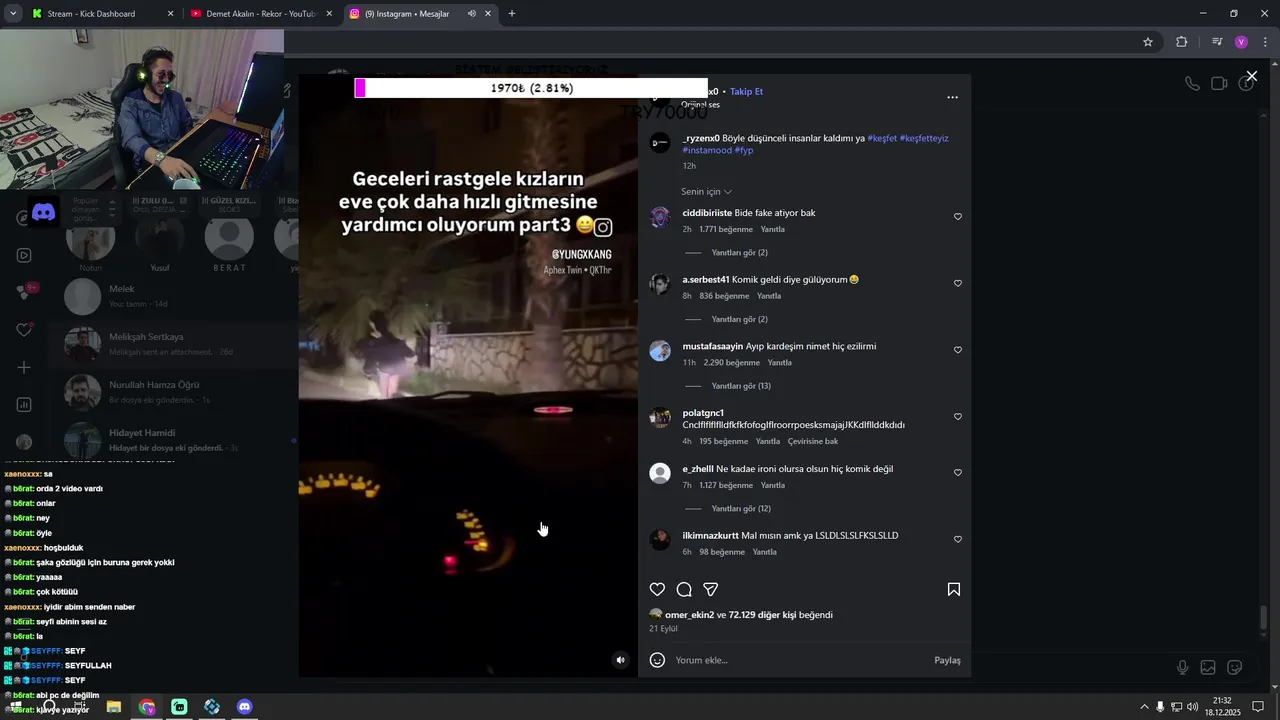Open the sticker icon in message bar
This screenshot has height=720, width=1280.
pyautogui.click(x=1235, y=667)
